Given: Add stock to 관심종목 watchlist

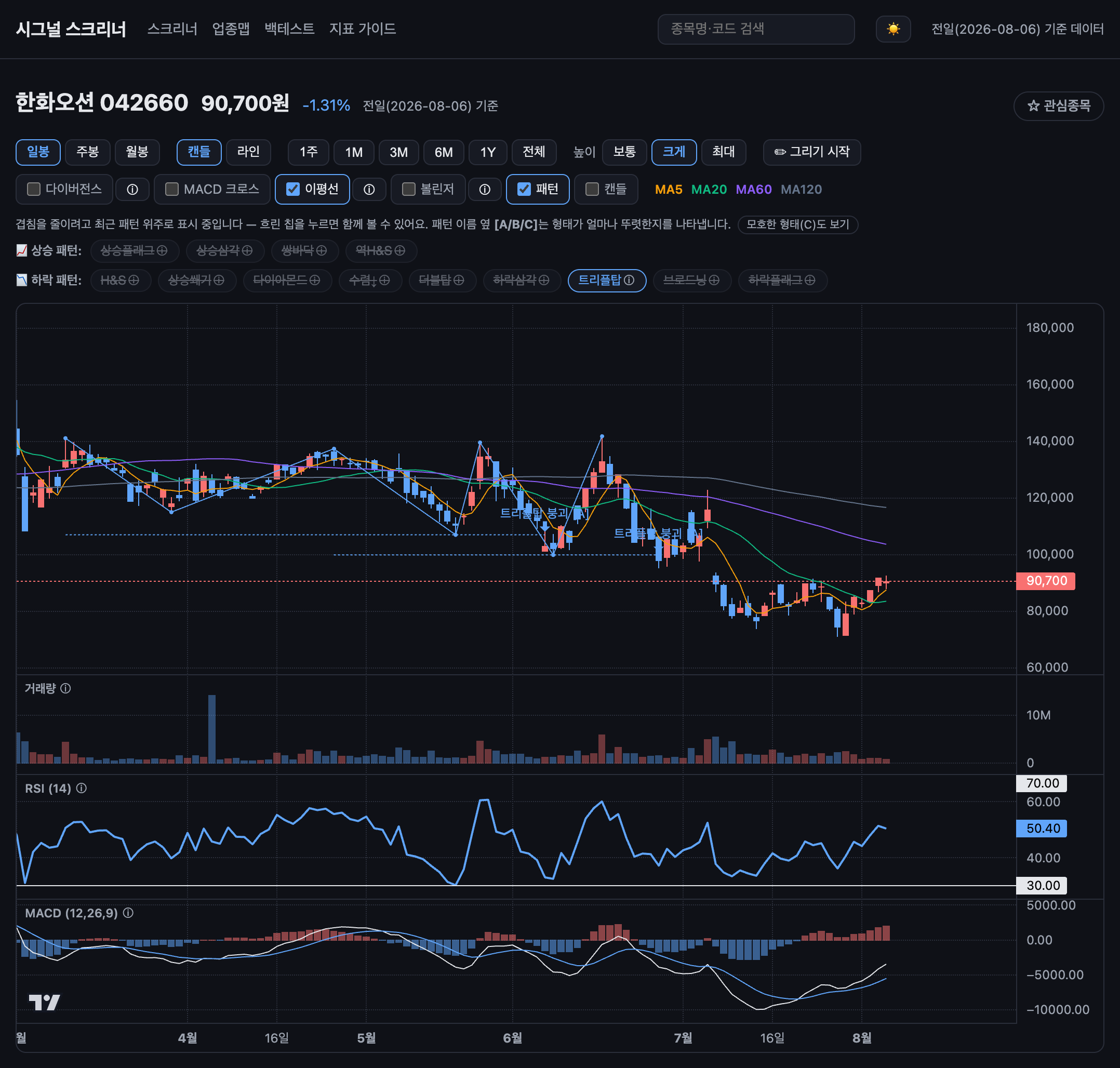Looking at the screenshot, I should click(x=1059, y=106).
